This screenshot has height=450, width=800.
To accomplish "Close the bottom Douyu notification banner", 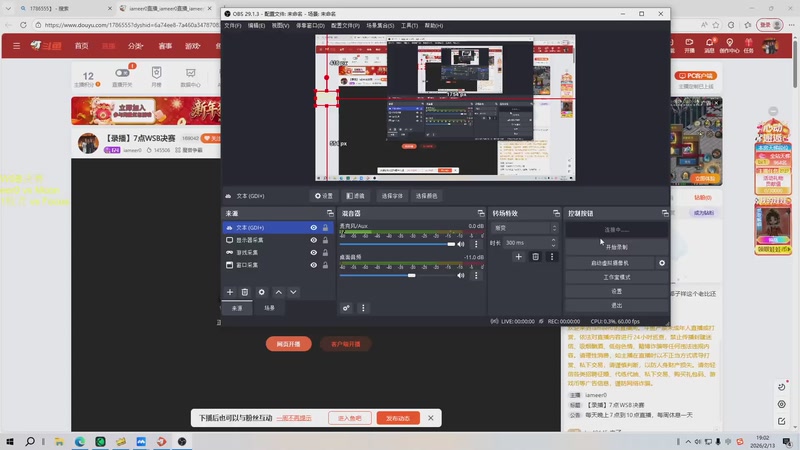I will coord(431,418).
